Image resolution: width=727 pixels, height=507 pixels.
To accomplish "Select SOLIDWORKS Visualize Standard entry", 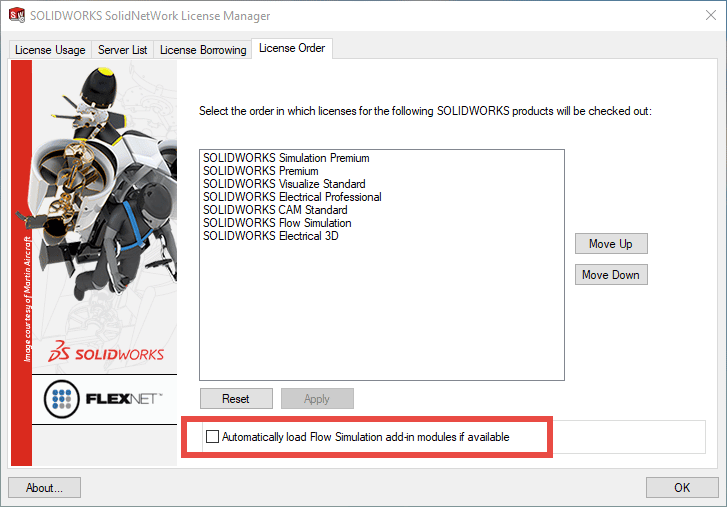I will 284,184.
